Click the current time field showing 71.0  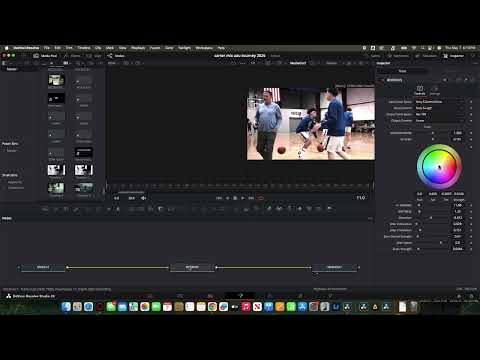click(x=361, y=198)
